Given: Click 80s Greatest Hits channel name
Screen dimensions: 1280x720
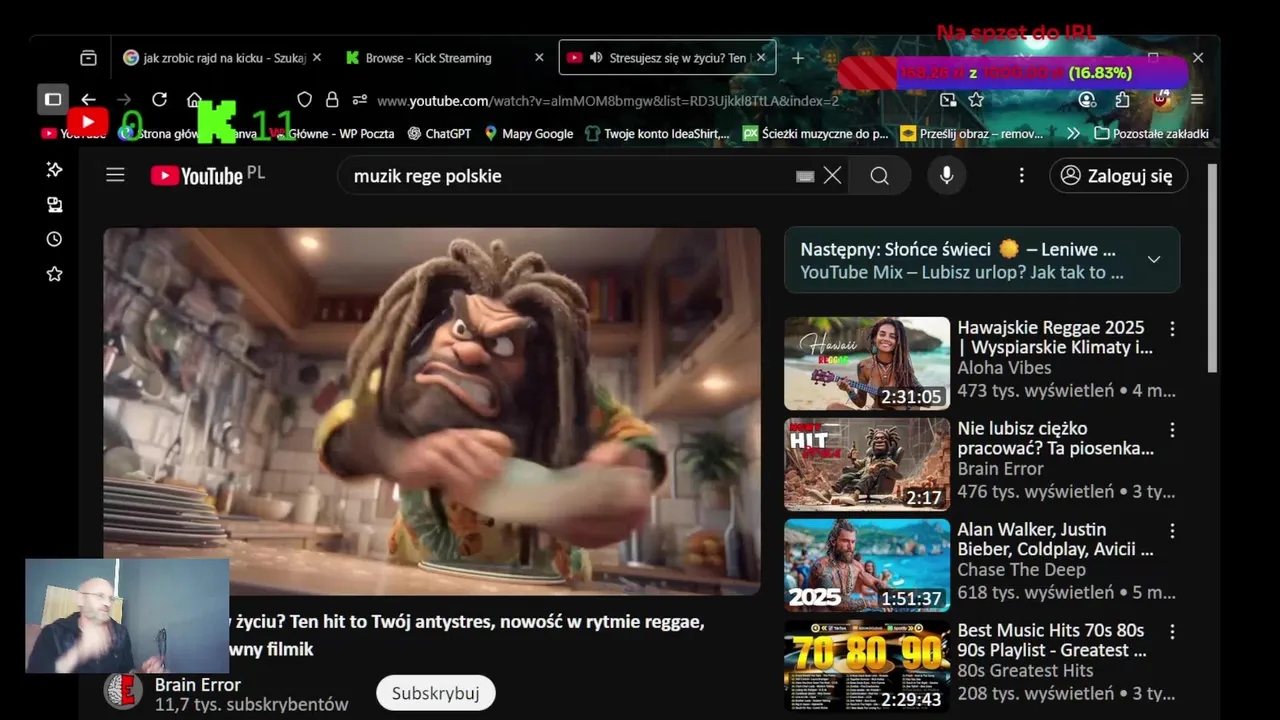Looking at the screenshot, I should tap(1025, 671).
